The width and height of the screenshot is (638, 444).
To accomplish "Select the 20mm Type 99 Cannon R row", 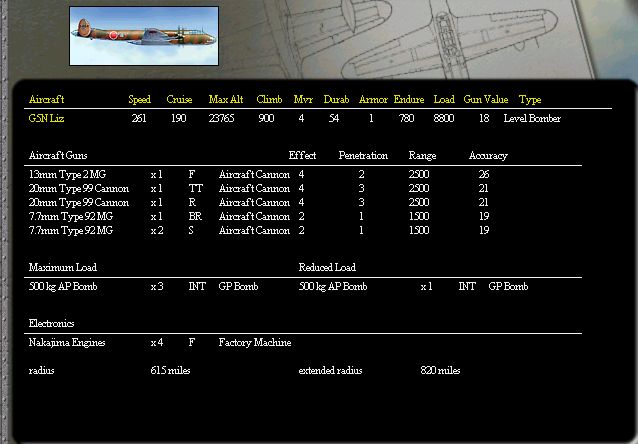I will click(259, 202).
